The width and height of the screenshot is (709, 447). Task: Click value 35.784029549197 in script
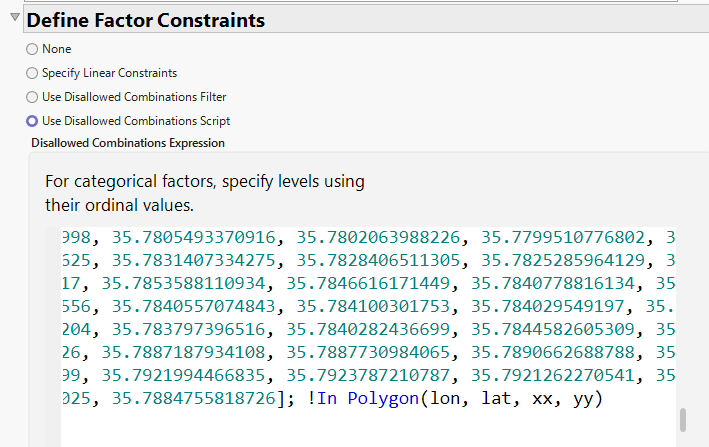coord(548,306)
